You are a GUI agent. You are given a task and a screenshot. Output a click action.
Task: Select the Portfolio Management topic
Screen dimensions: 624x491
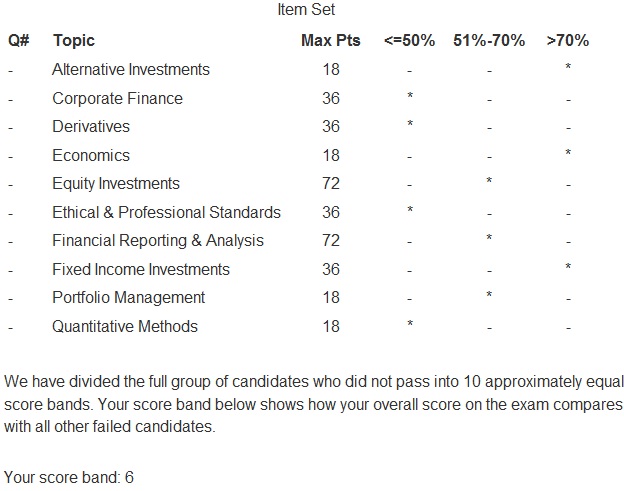(129, 298)
